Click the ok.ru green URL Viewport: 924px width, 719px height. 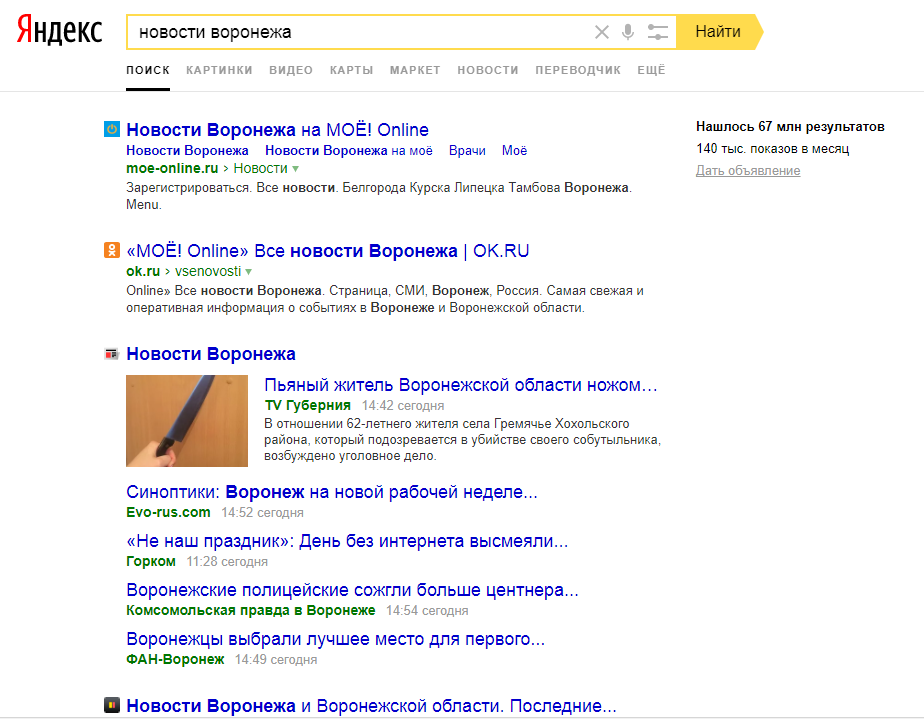143,271
